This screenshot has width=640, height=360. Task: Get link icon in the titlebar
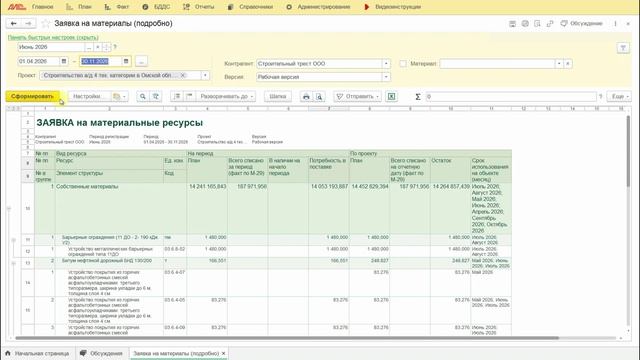point(550,24)
